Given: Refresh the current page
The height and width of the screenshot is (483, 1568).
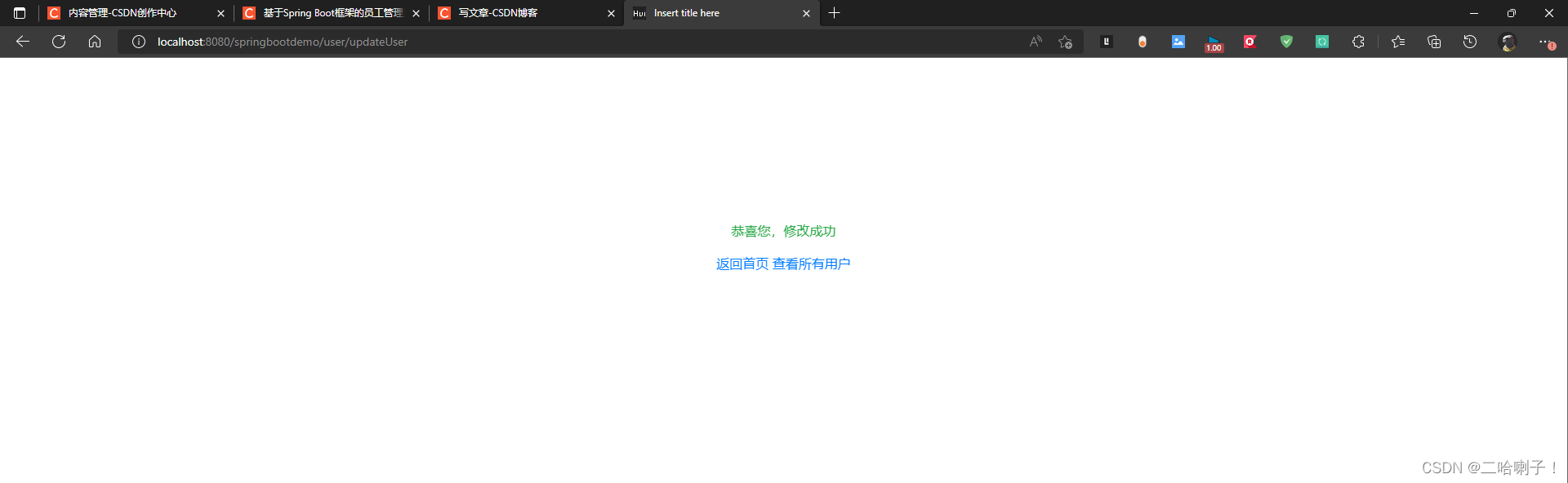Looking at the screenshot, I should pyautogui.click(x=59, y=42).
